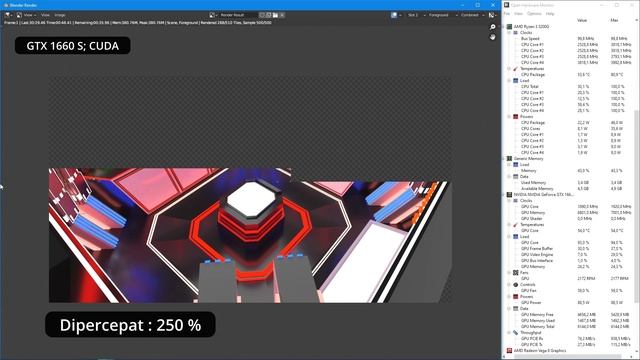The image size is (640, 360).
Task: Select the Available Memory row
Action: click(569, 189)
